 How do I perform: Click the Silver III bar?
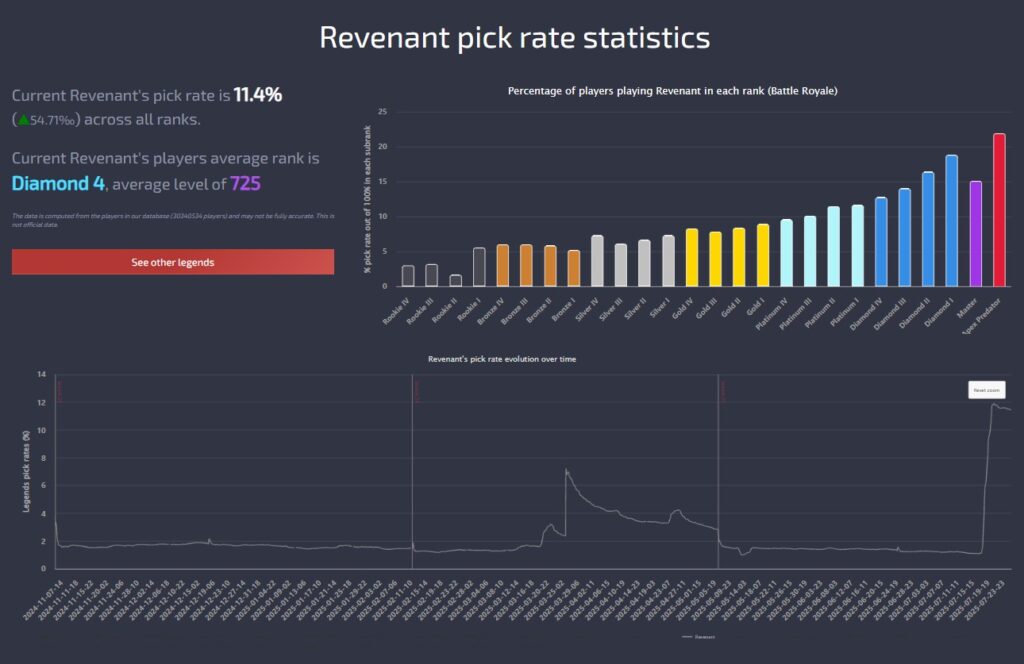pos(620,265)
